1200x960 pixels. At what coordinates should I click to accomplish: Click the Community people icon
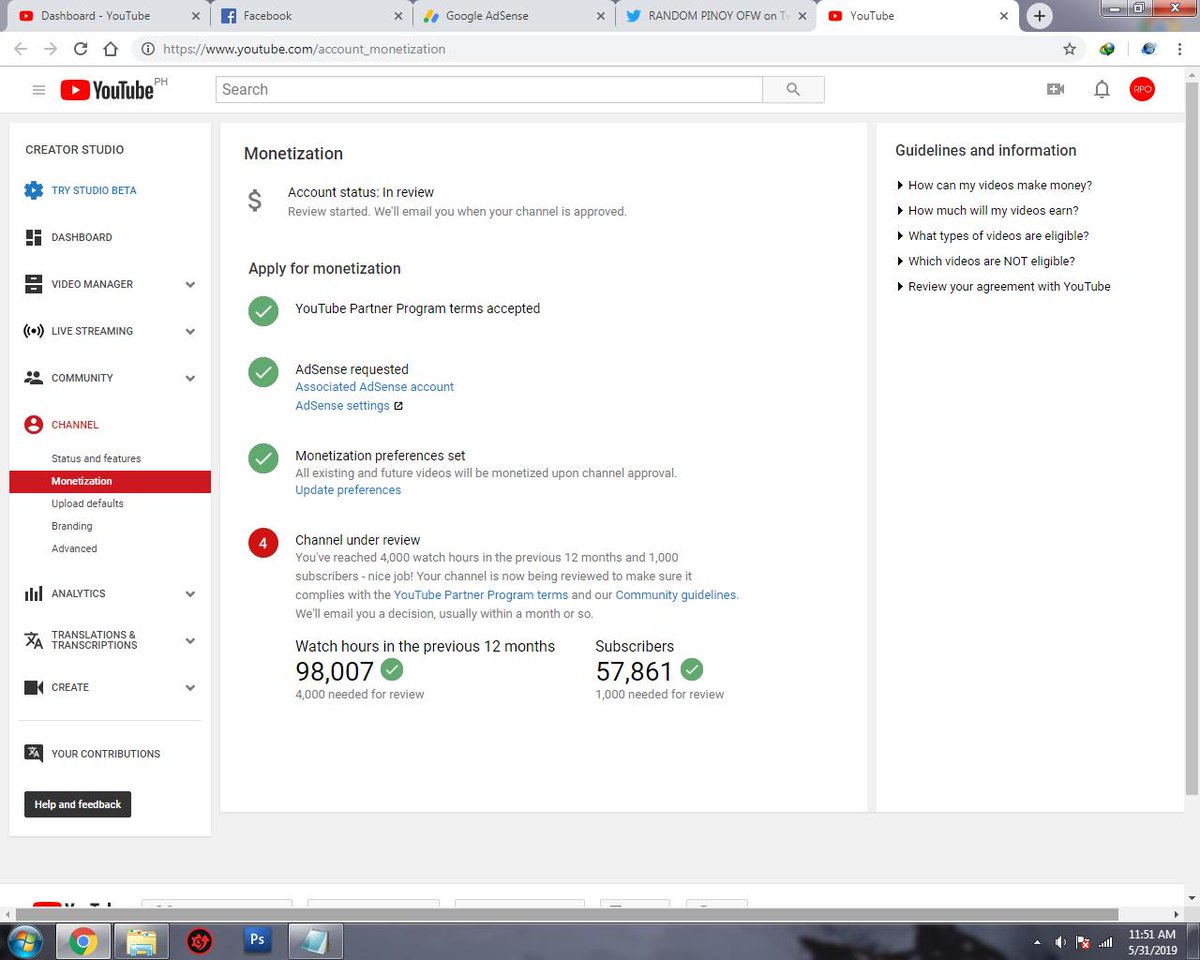[33, 378]
